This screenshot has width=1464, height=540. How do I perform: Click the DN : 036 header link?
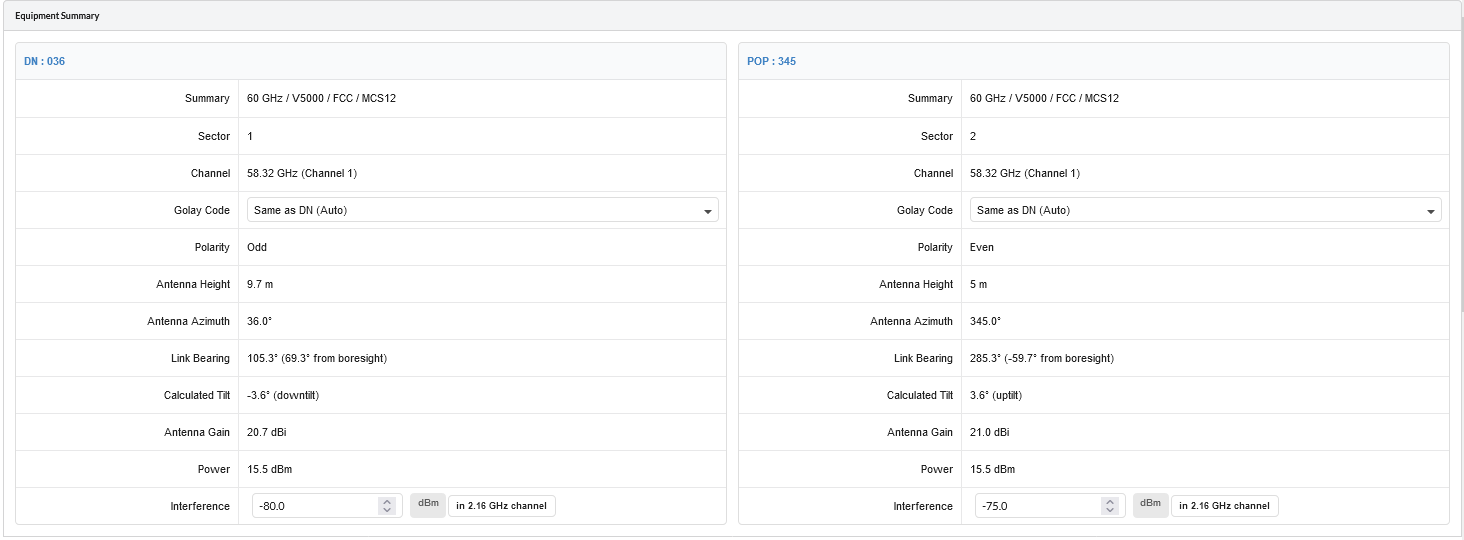(x=45, y=62)
